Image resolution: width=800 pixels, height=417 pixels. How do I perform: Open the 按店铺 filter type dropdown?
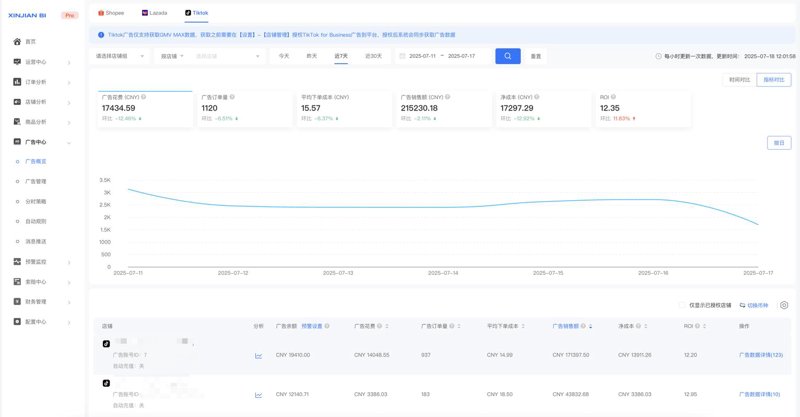click(172, 56)
